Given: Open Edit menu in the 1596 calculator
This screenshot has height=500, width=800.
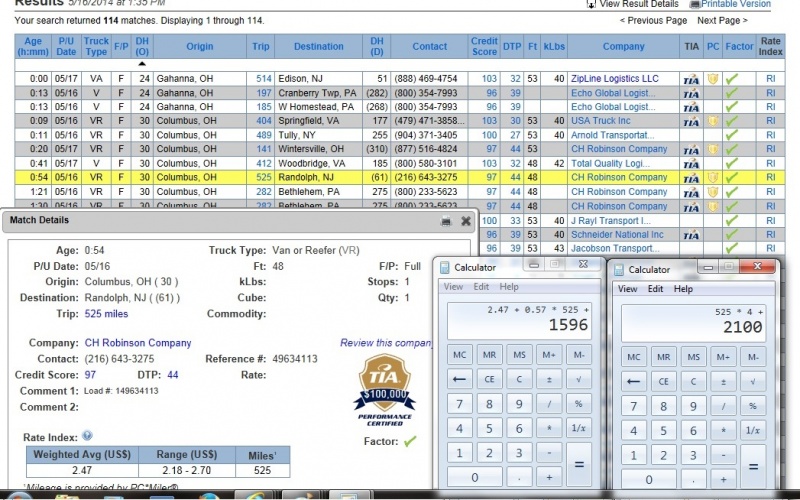Looking at the screenshot, I should [x=481, y=287].
